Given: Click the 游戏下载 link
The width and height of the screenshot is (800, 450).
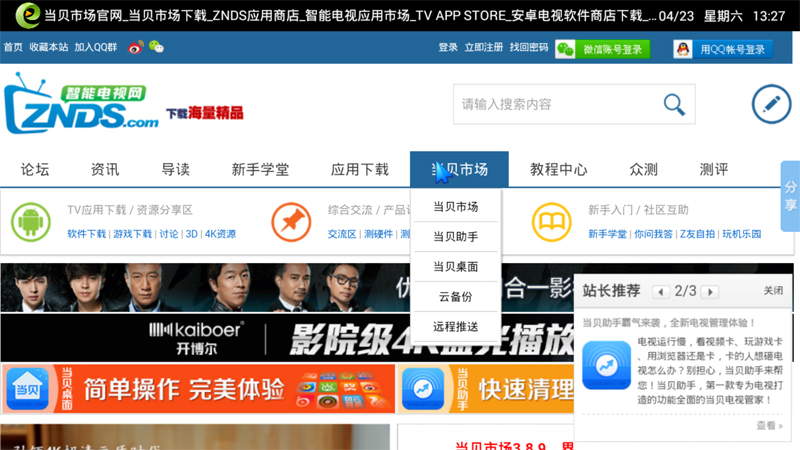Looking at the screenshot, I should click(x=133, y=234).
